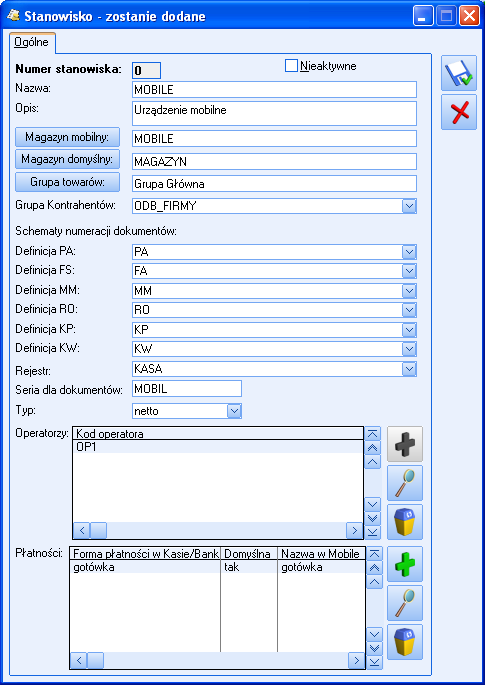This screenshot has height=685, width=485.
Task: Click the Nazwa w Mobile column header
Action: click(321, 554)
